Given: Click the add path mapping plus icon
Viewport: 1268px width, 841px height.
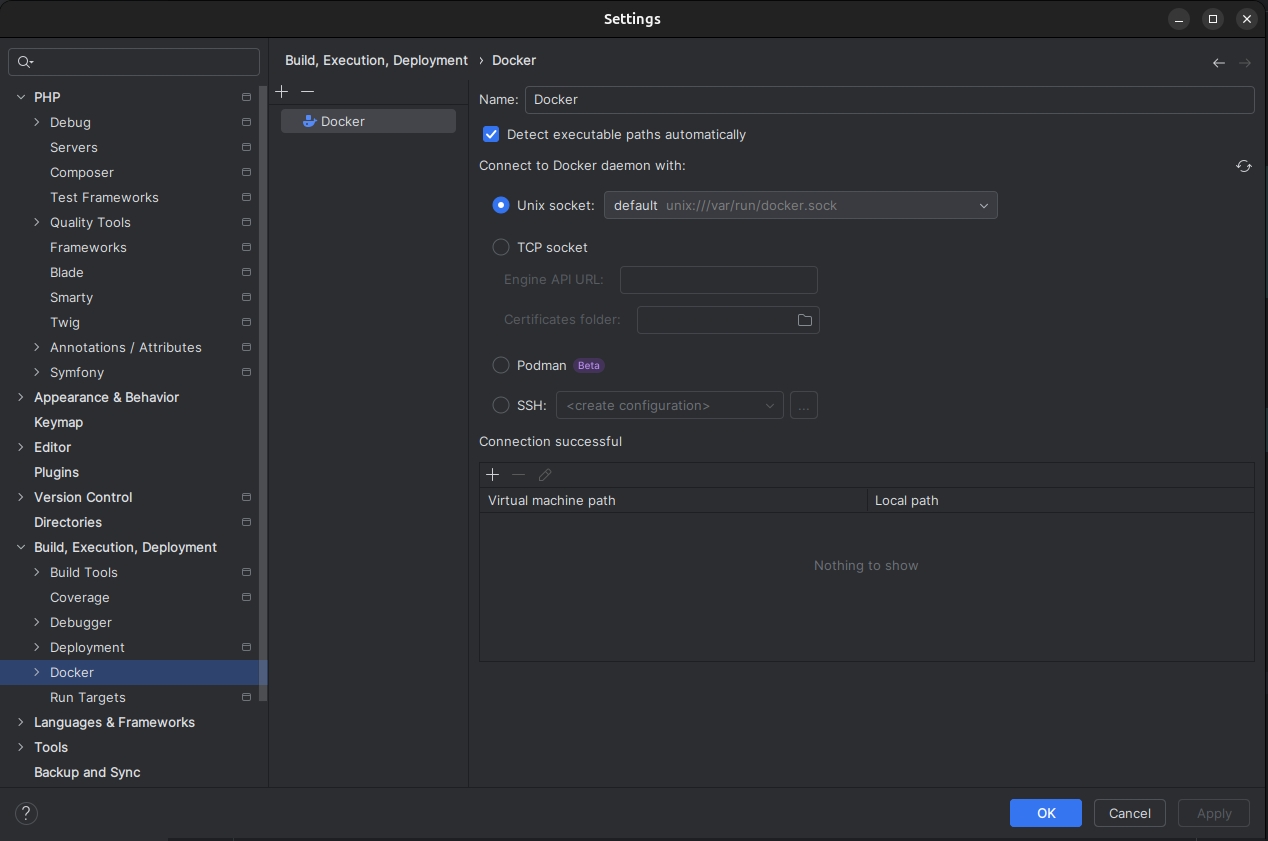Looking at the screenshot, I should tap(492, 475).
